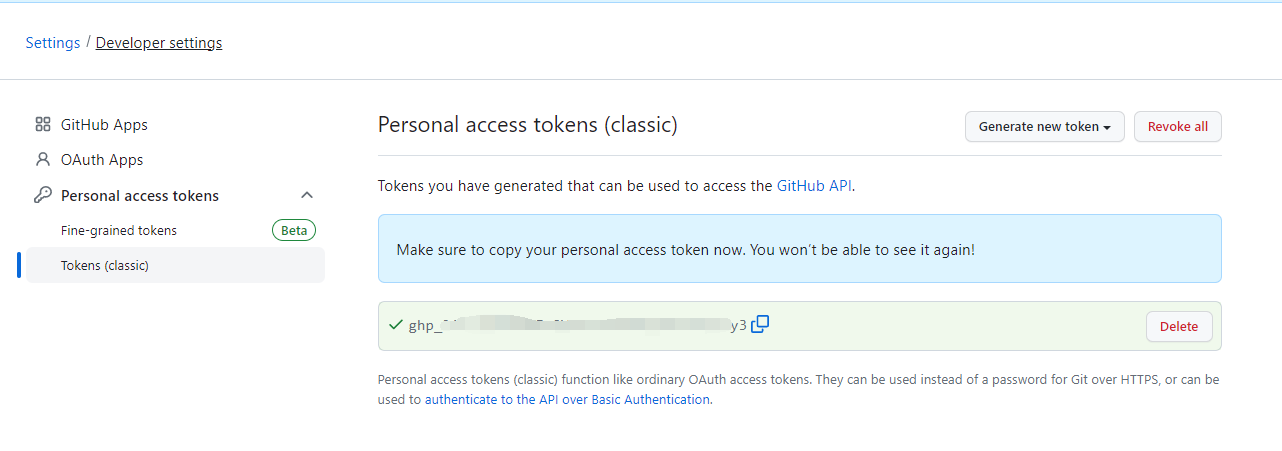Click the key icon beside Personal access tokens
Viewport: 1282px width, 451px height.
pos(43,196)
